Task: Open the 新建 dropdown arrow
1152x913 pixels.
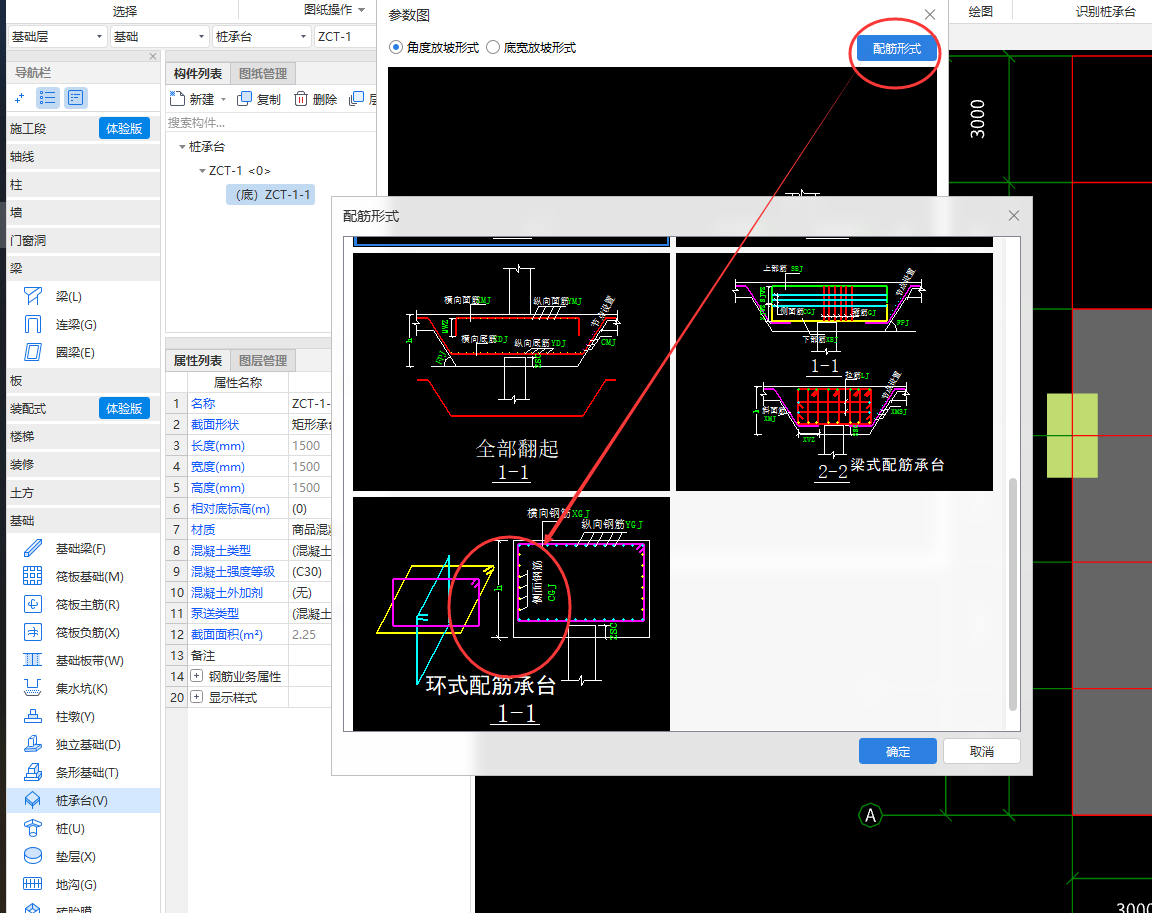Action: click(223, 99)
